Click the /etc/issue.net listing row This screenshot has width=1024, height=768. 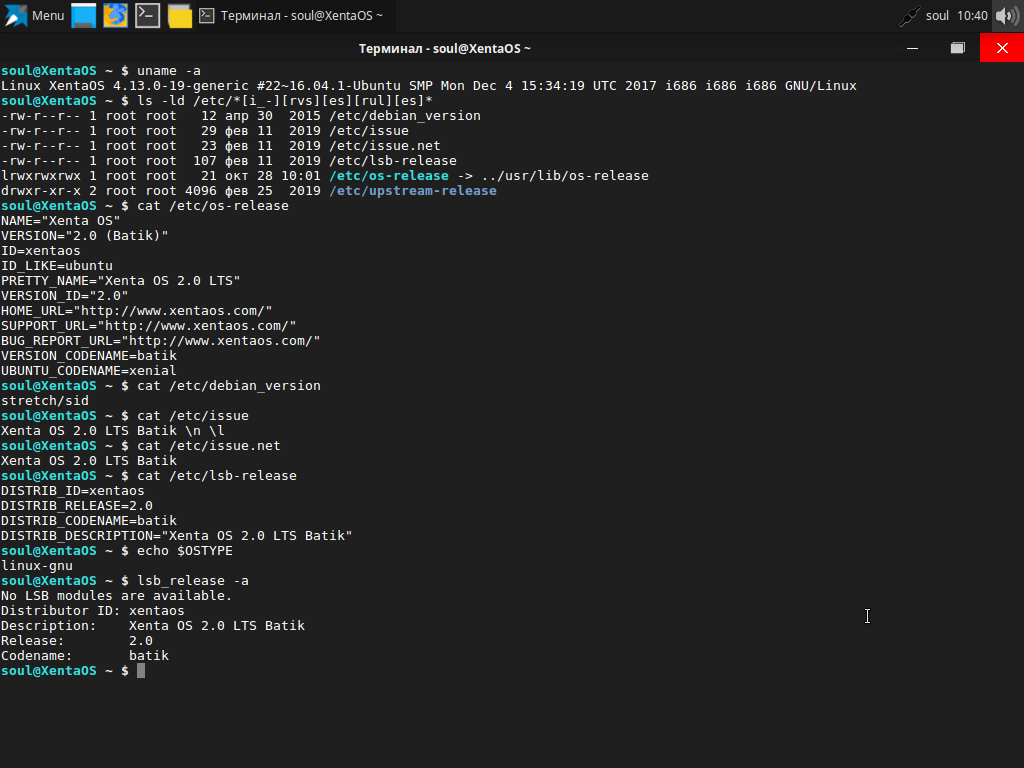click(221, 146)
